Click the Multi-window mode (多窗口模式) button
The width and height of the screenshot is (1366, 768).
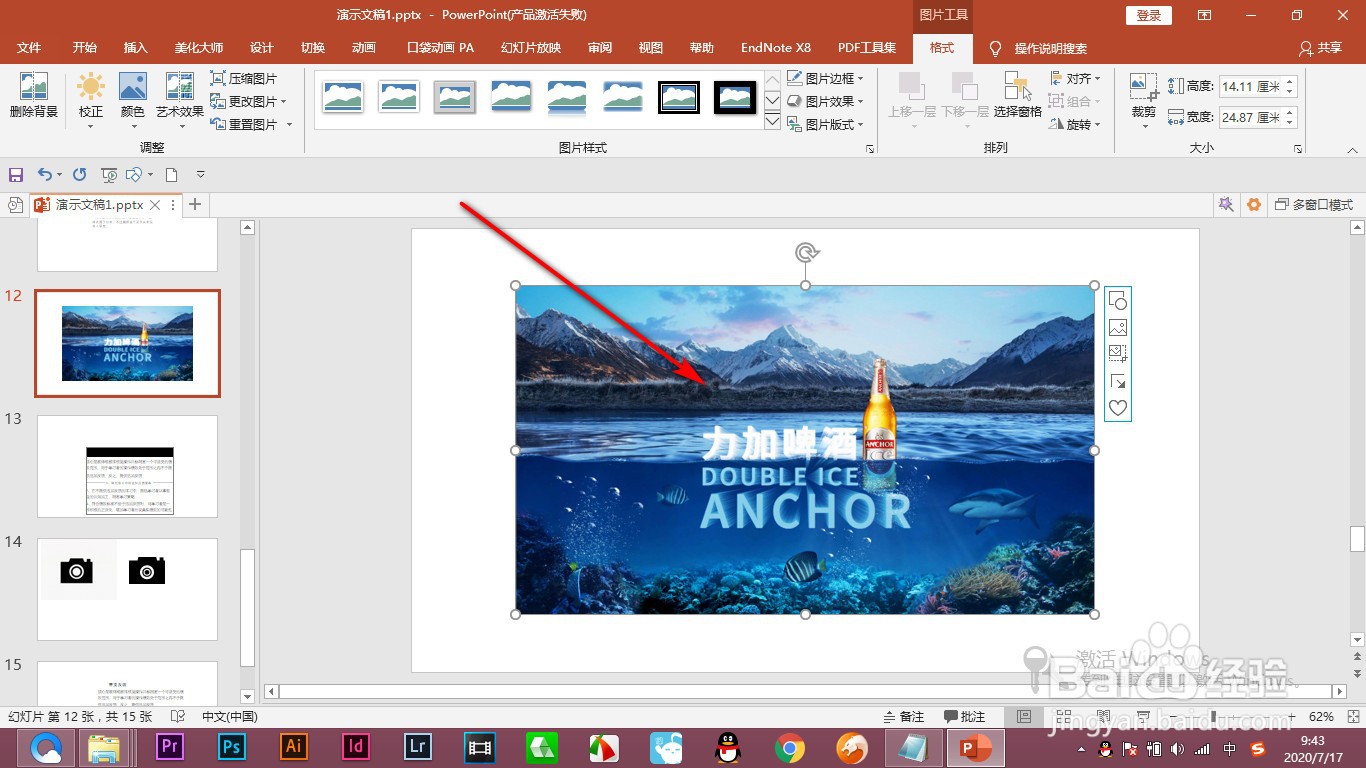tap(1314, 205)
